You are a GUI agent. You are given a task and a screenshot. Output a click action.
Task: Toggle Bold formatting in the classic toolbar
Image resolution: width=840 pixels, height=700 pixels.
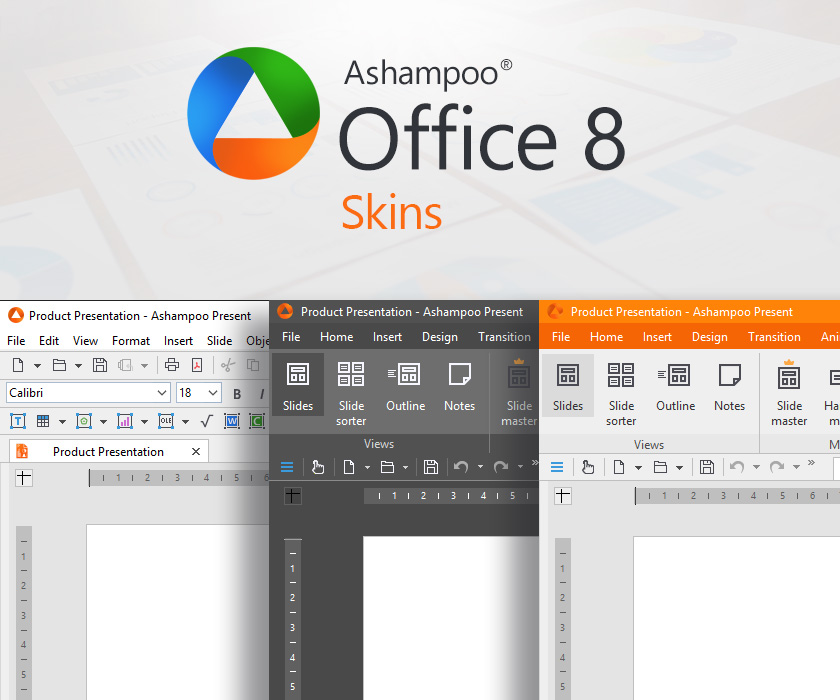coord(237,394)
